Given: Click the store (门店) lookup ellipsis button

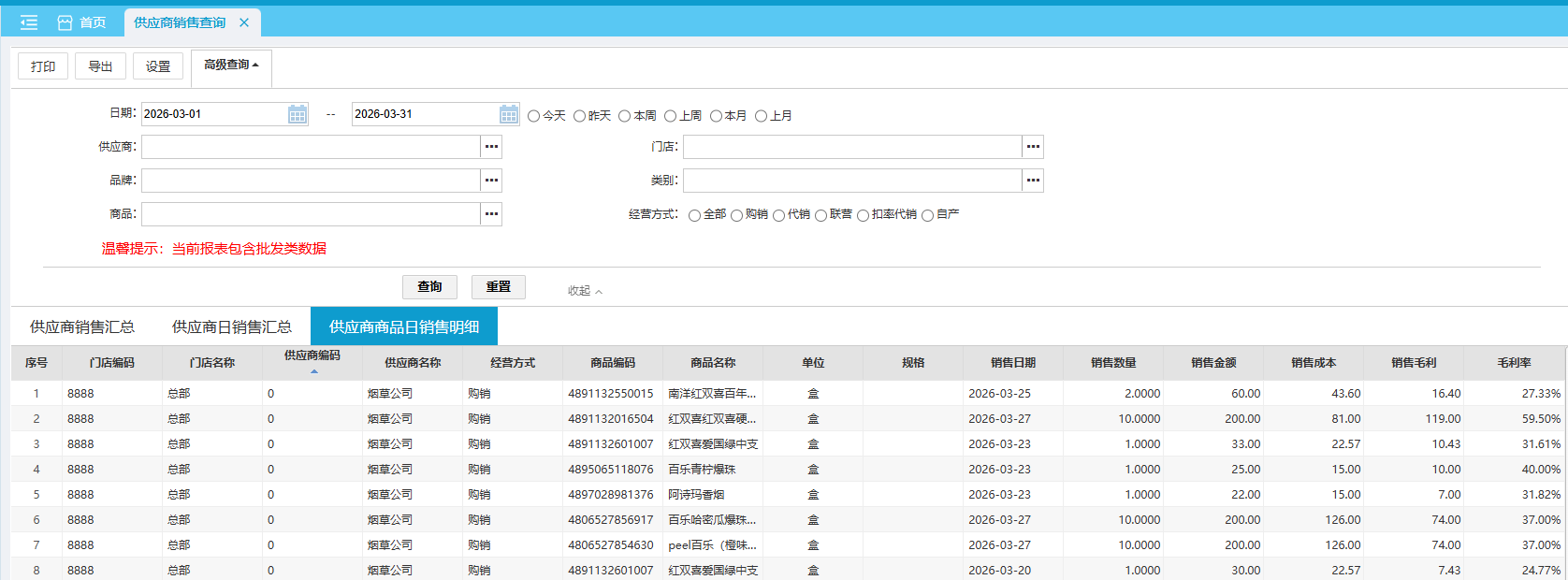Looking at the screenshot, I should [x=1032, y=147].
